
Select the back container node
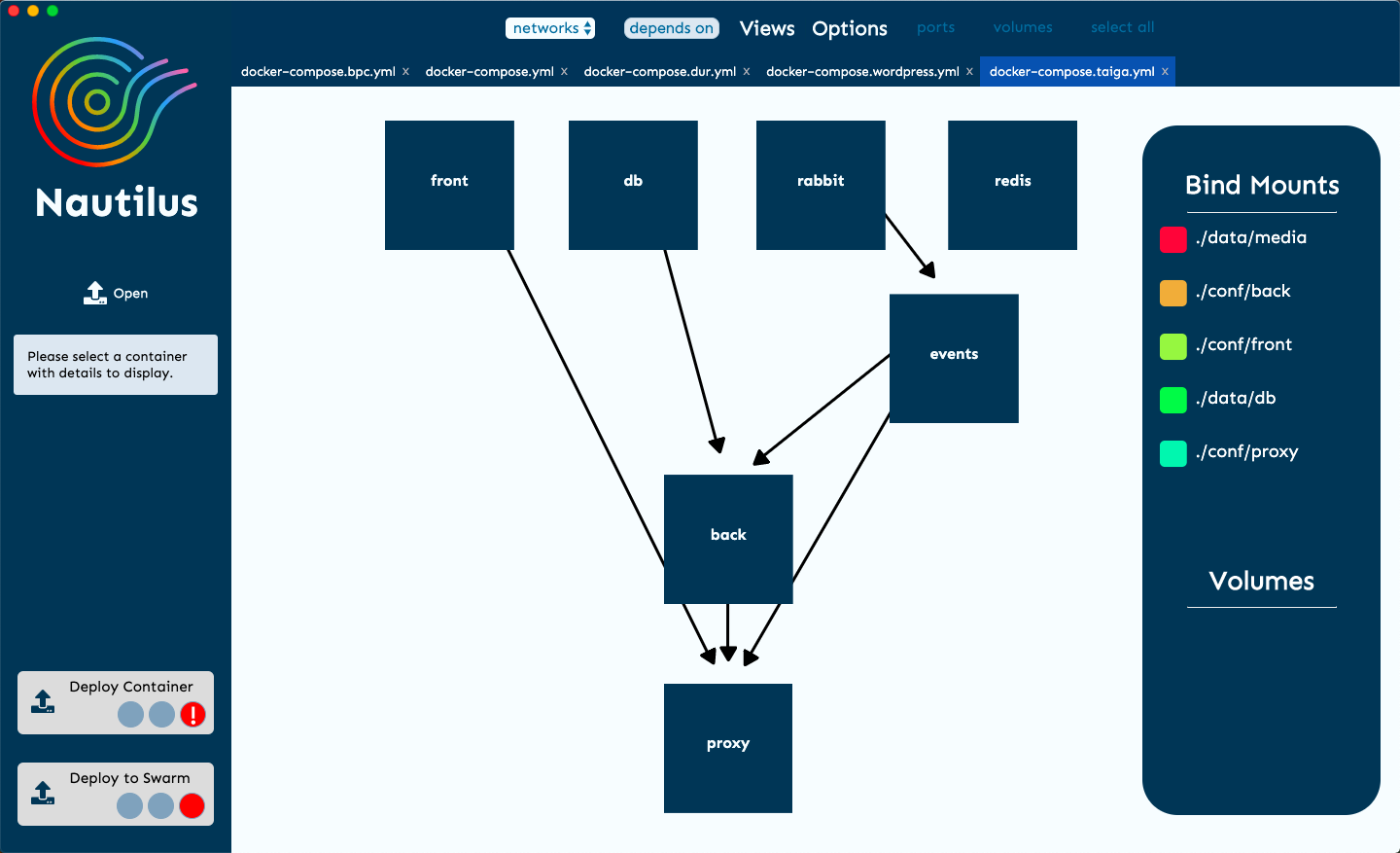pos(728,539)
